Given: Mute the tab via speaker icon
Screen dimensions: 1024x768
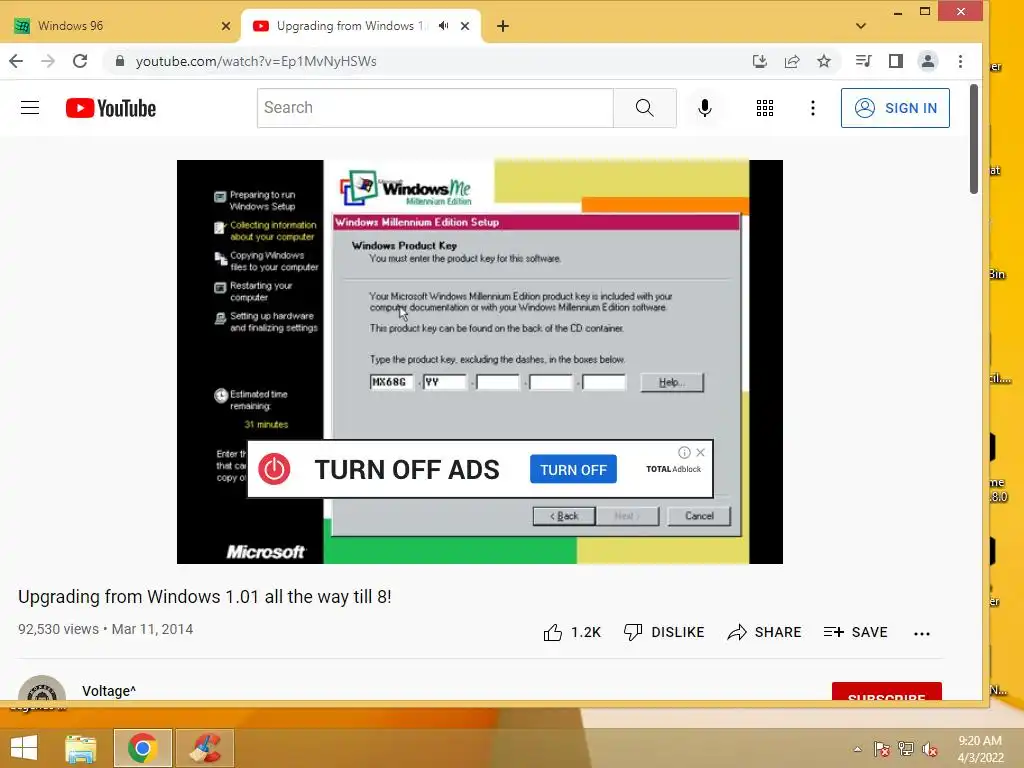Looking at the screenshot, I should 443,26.
